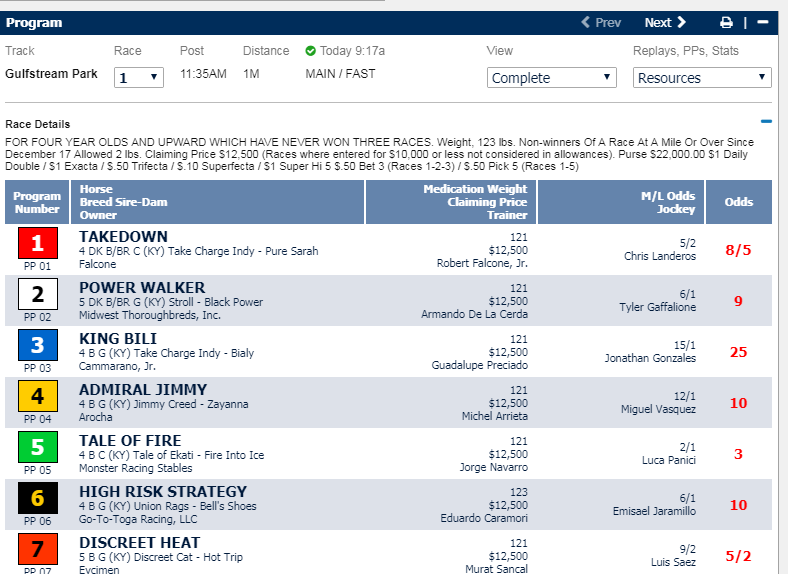Click the printer icon in header
The width and height of the screenshot is (788, 574).
(727, 22)
